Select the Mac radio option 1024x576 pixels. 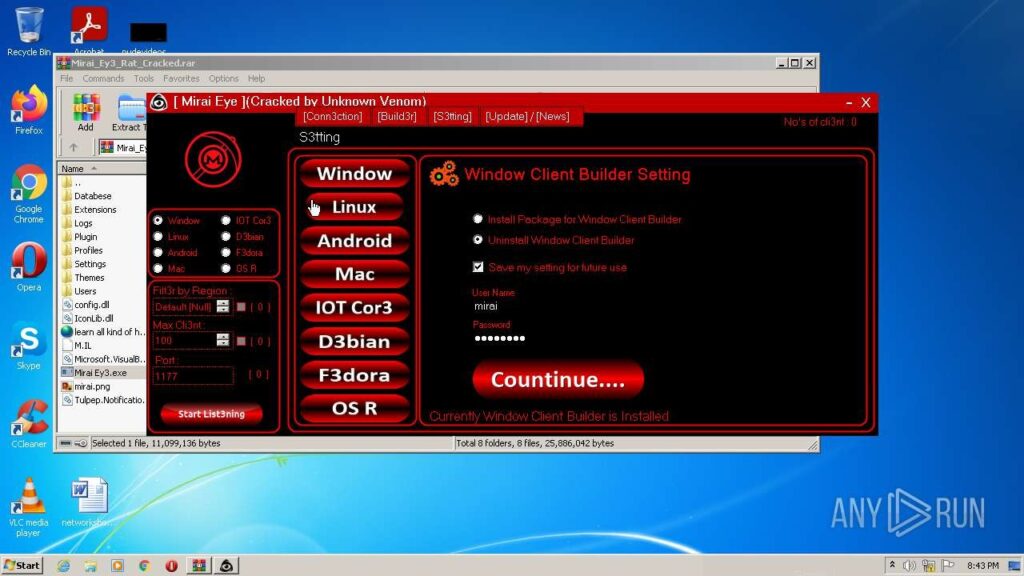[158, 268]
